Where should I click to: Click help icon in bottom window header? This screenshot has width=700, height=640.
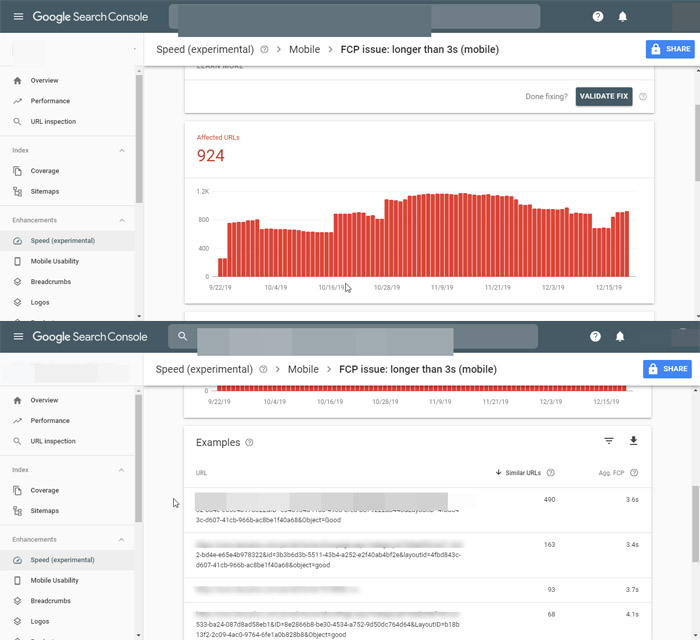coord(595,337)
